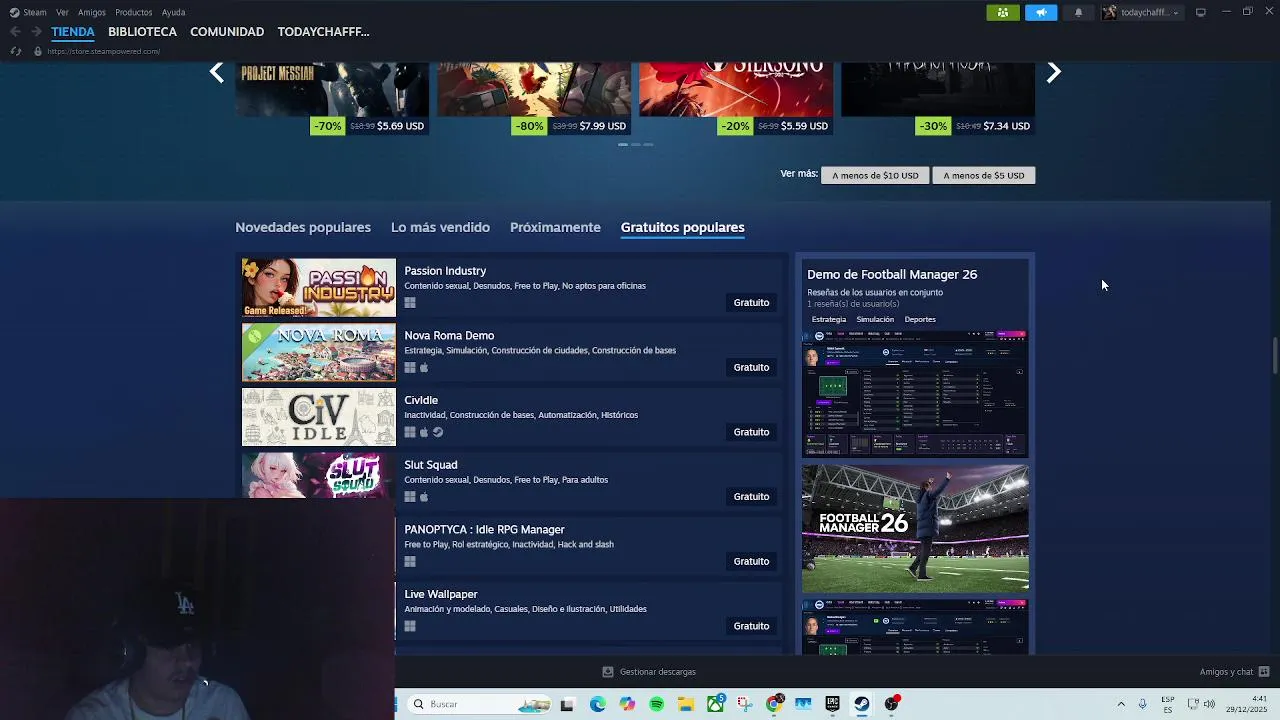Click the Windows taskbar Buscar search box
This screenshot has width=1280, height=720.
(x=480, y=704)
